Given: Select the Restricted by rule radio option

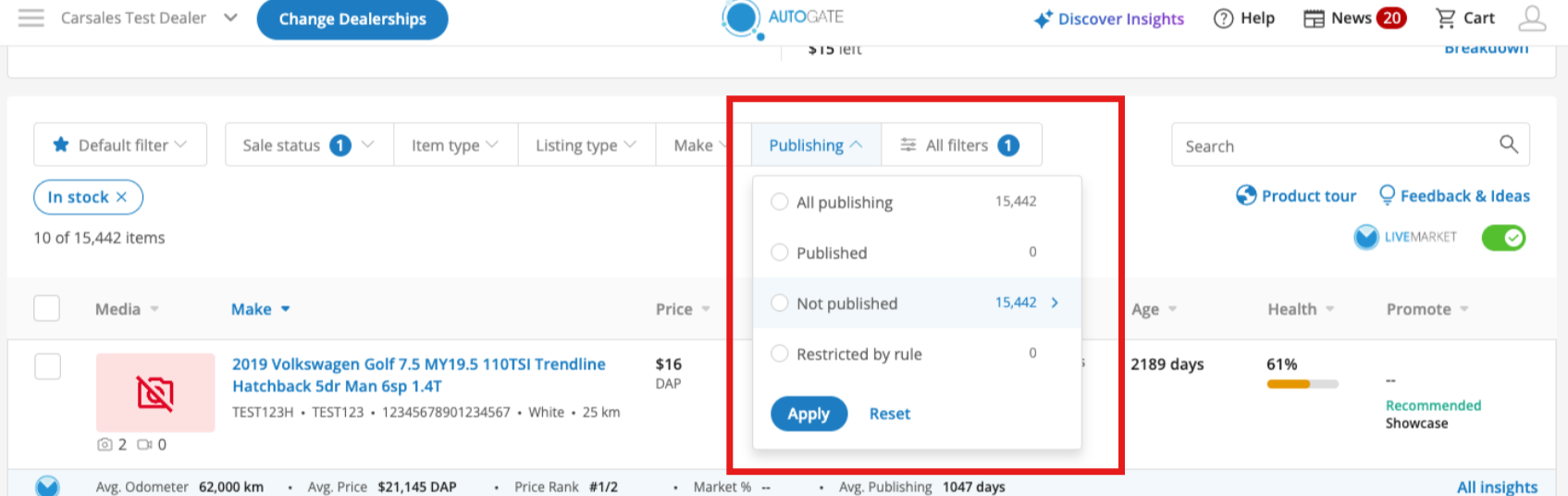Looking at the screenshot, I should click(x=780, y=353).
